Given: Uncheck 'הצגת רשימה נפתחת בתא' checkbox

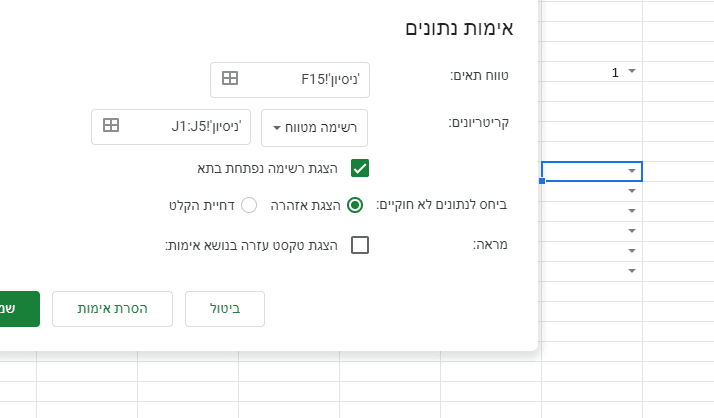Looking at the screenshot, I should 360,167.
